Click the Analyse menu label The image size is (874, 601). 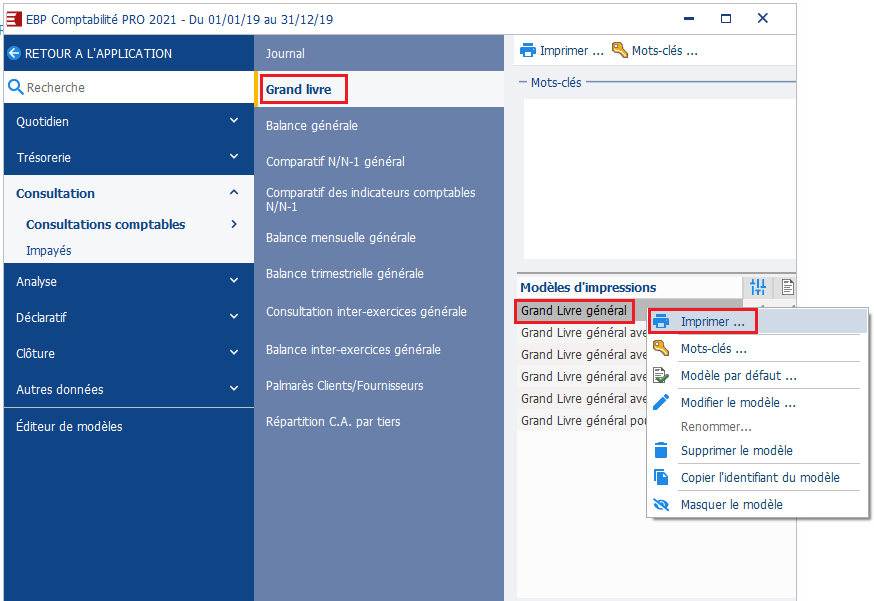click(36, 282)
